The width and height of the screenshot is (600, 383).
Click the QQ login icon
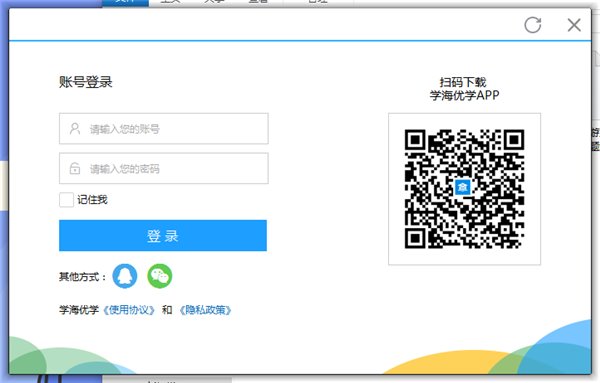click(x=125, y=276)
